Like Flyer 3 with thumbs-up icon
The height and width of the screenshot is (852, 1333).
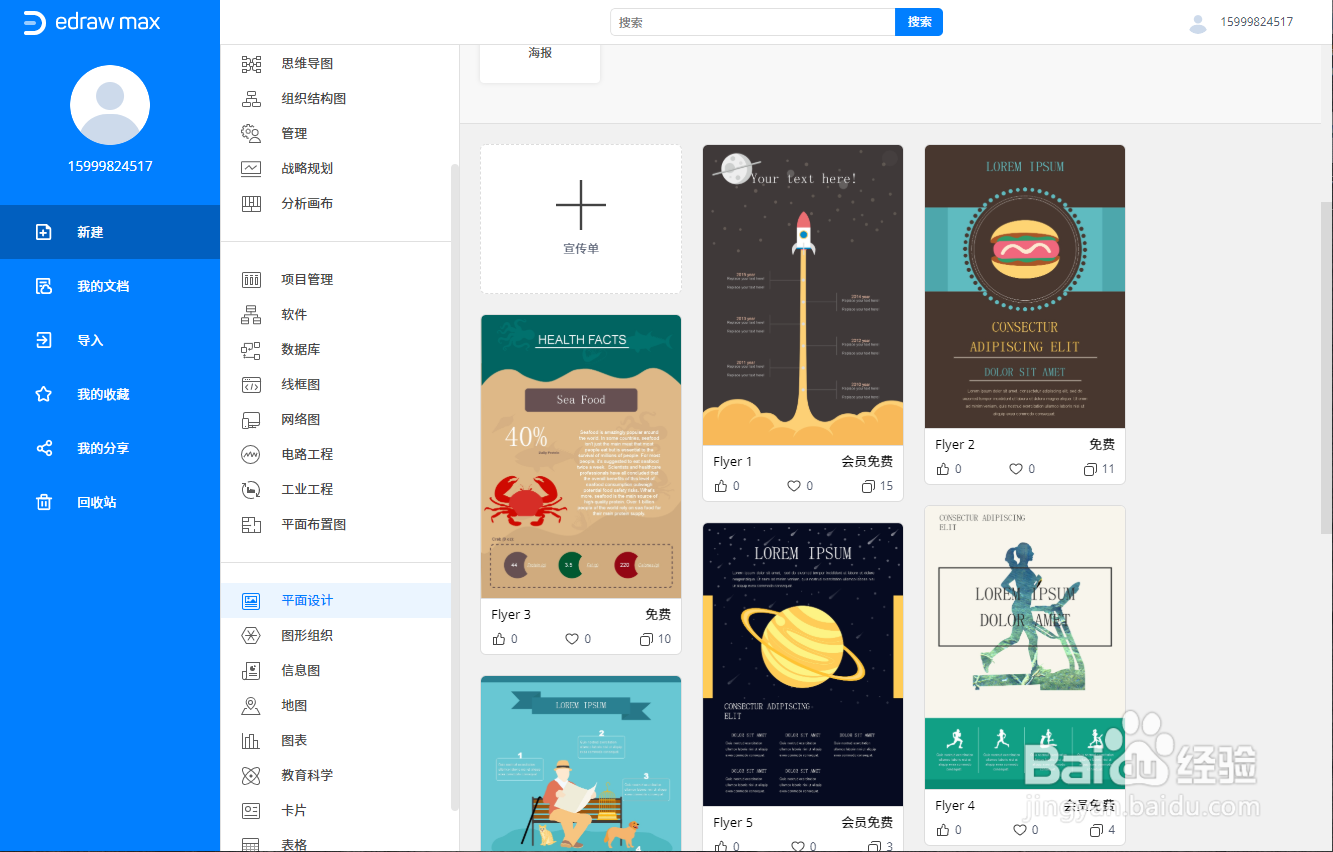(499, 639)
